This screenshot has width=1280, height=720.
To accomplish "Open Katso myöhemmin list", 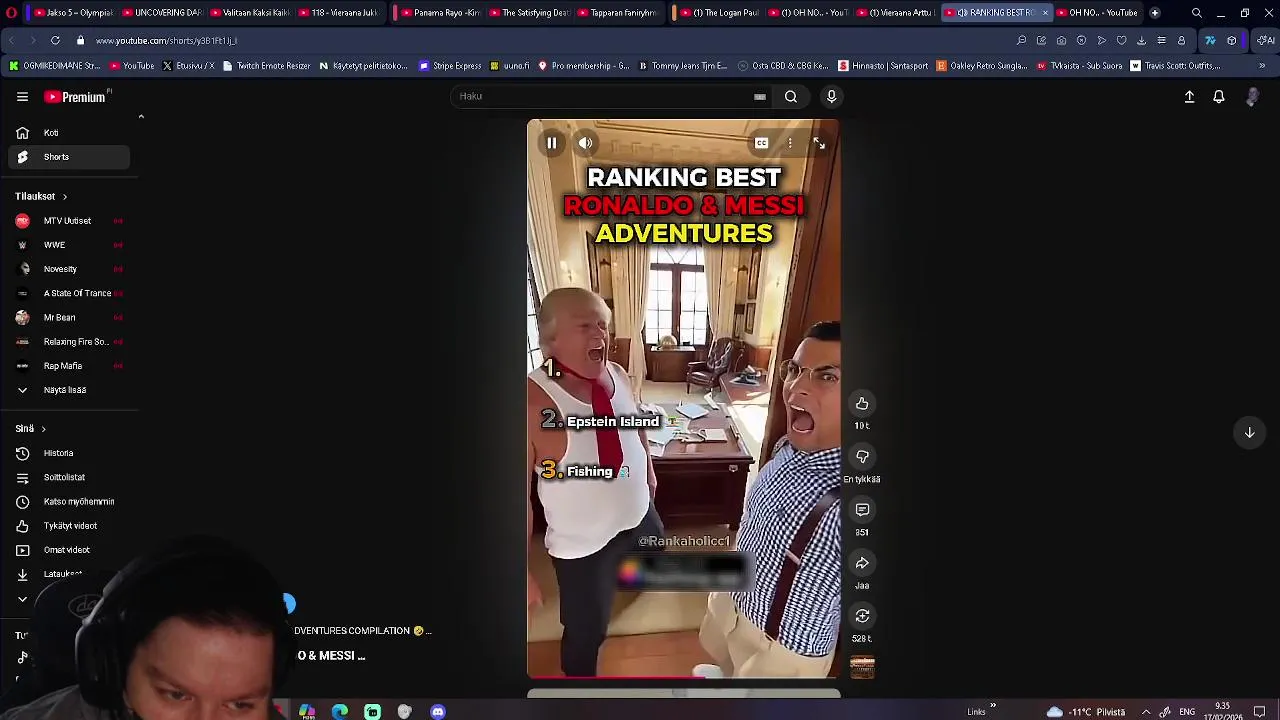I will [68, 502].
